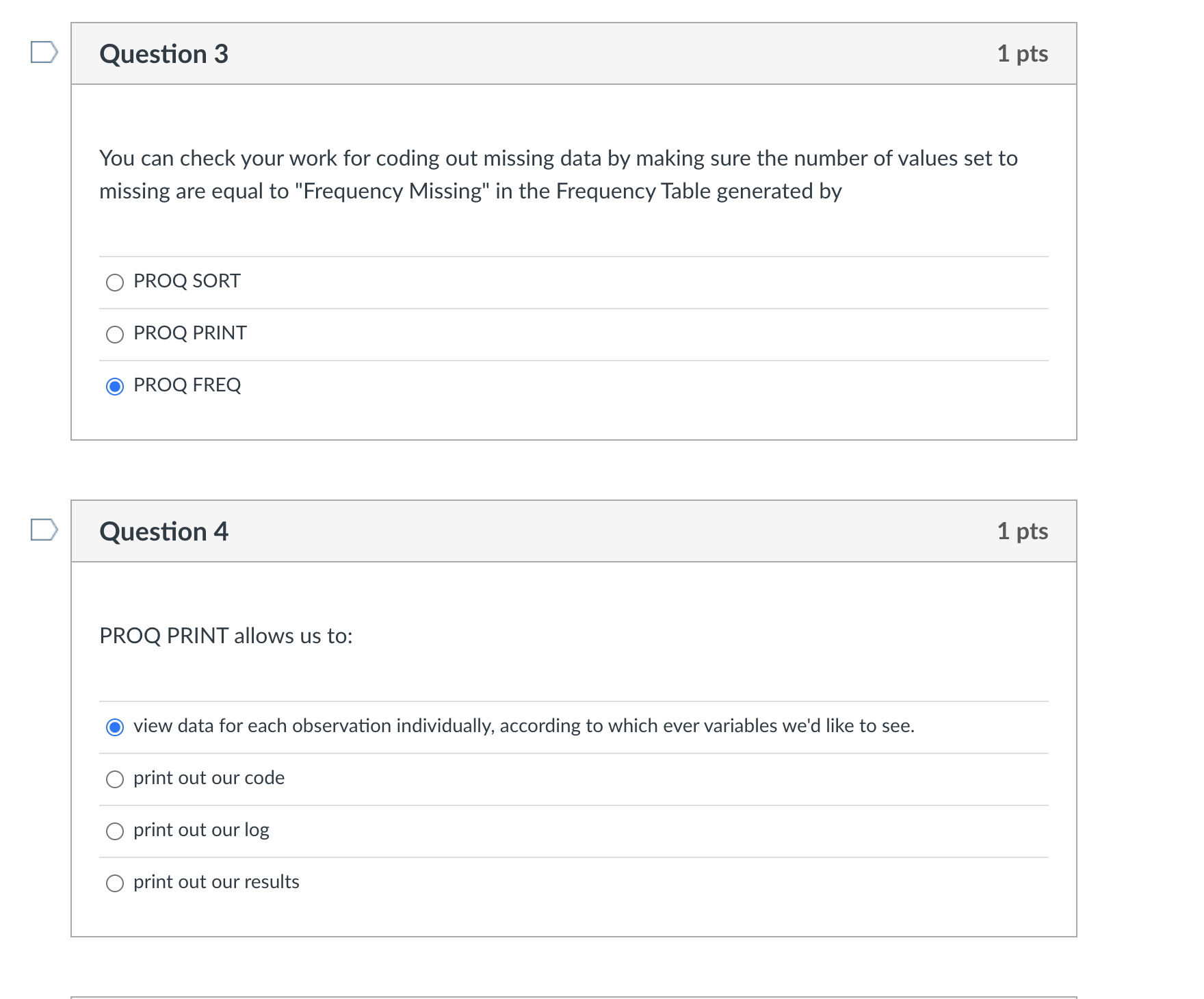Viewport: 1204px width, 999px height.
Task: Select the PROQ PRINT option in Question 3
Action: [115, 335]
